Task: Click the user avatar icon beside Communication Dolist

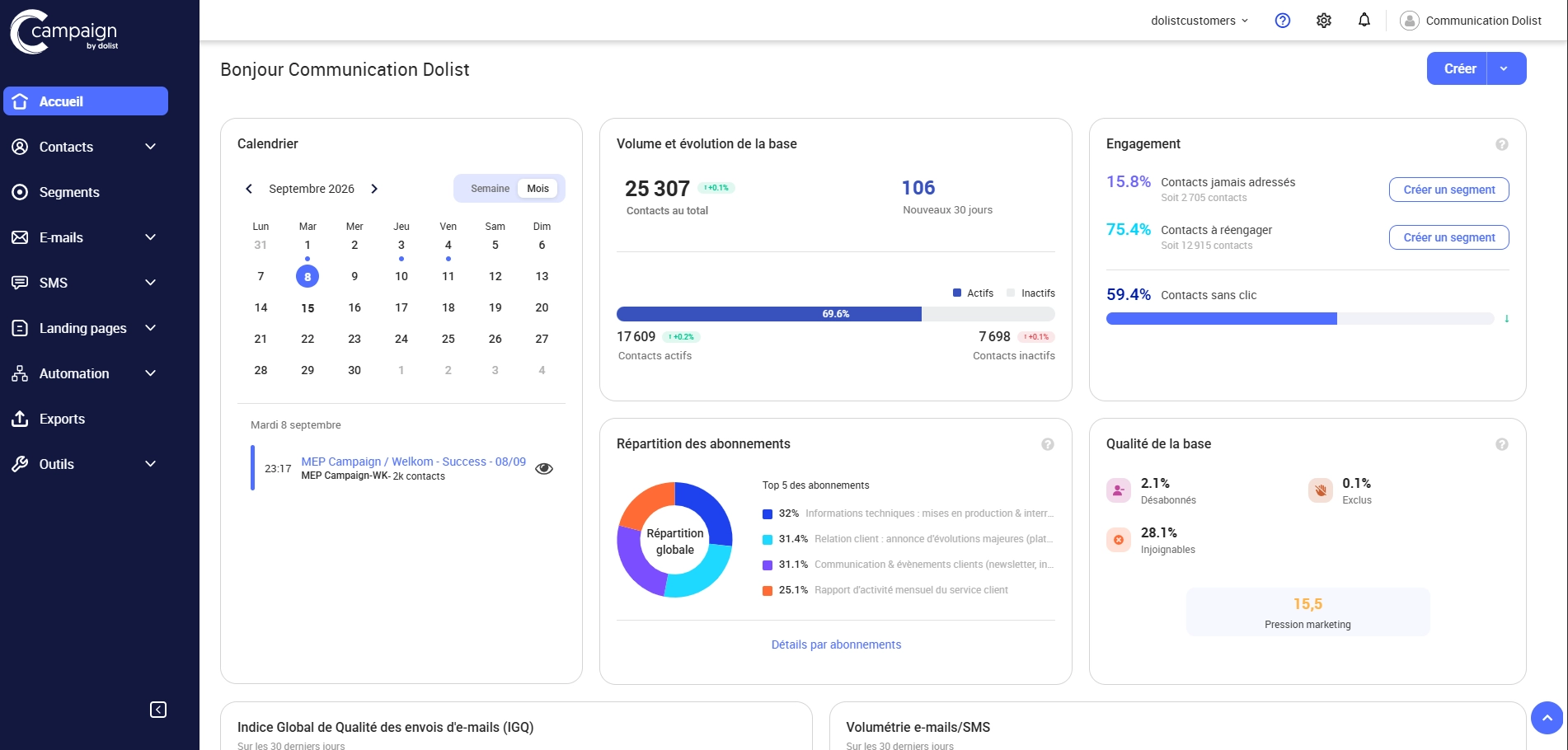Action: [x=1409, y=21]
